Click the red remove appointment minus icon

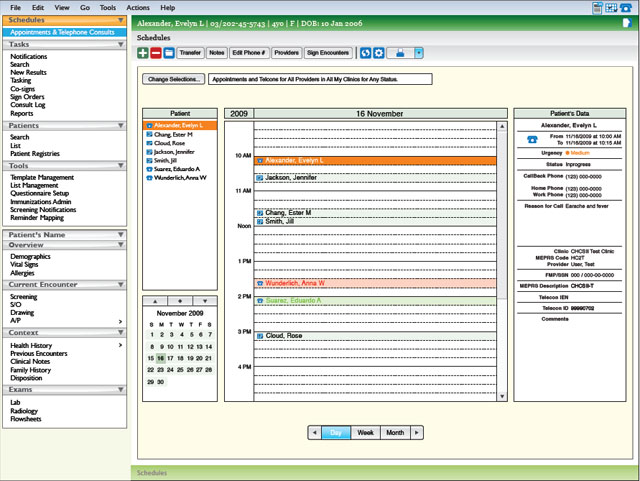pos(156,53)
